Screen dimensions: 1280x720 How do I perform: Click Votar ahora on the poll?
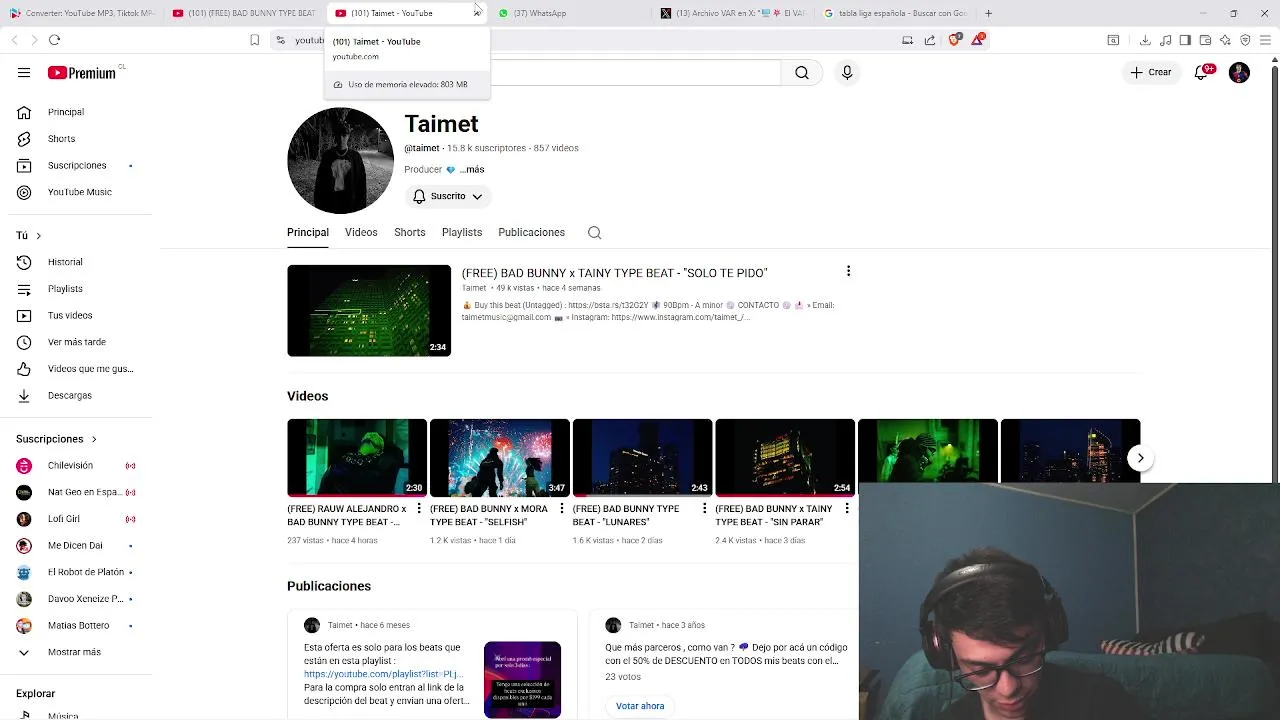[x=640, y=706]
